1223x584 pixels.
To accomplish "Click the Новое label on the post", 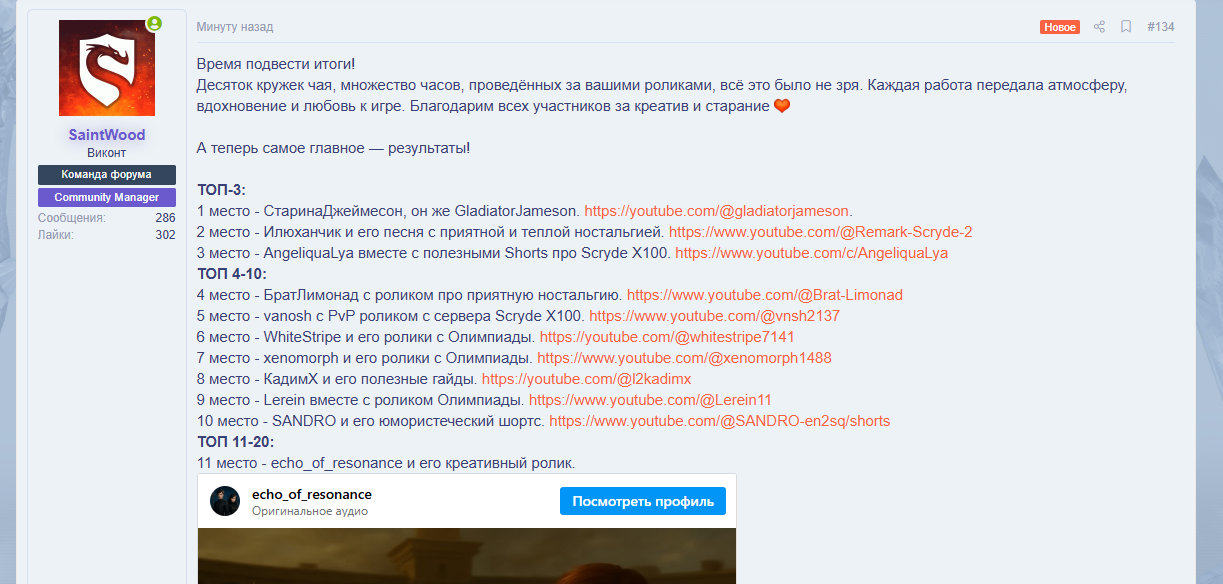I will click(x=1060, y=27).
